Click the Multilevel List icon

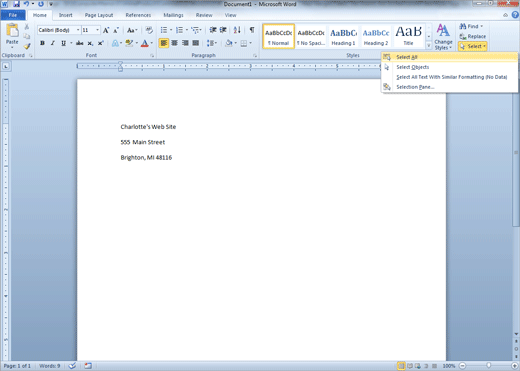[195, 30]
